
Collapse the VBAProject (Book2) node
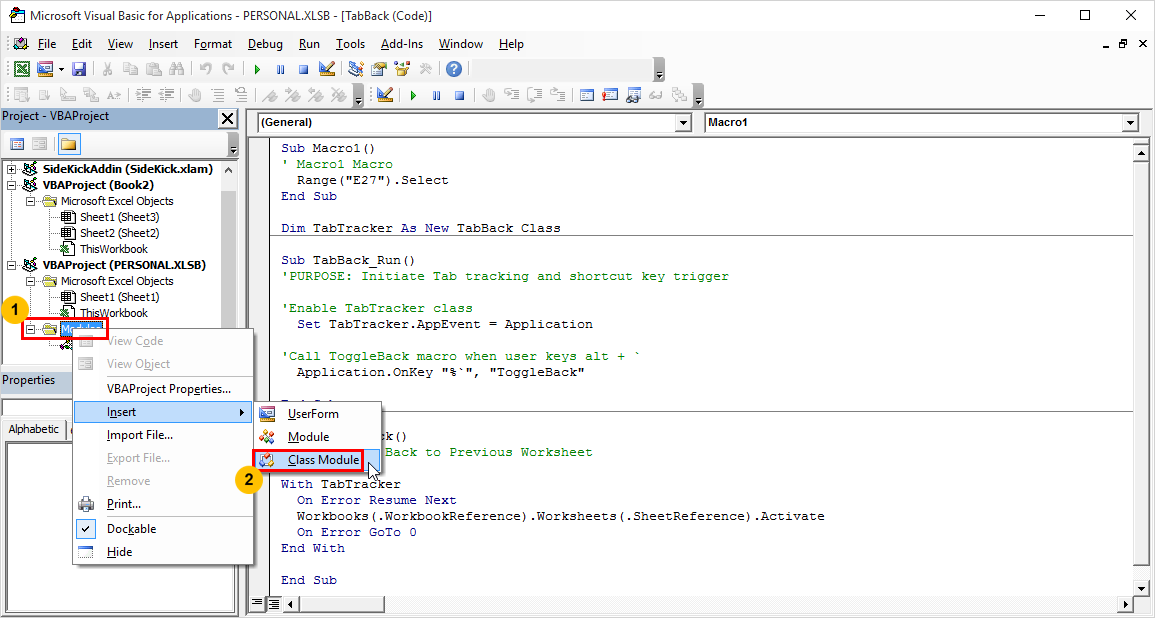(10, 184)
